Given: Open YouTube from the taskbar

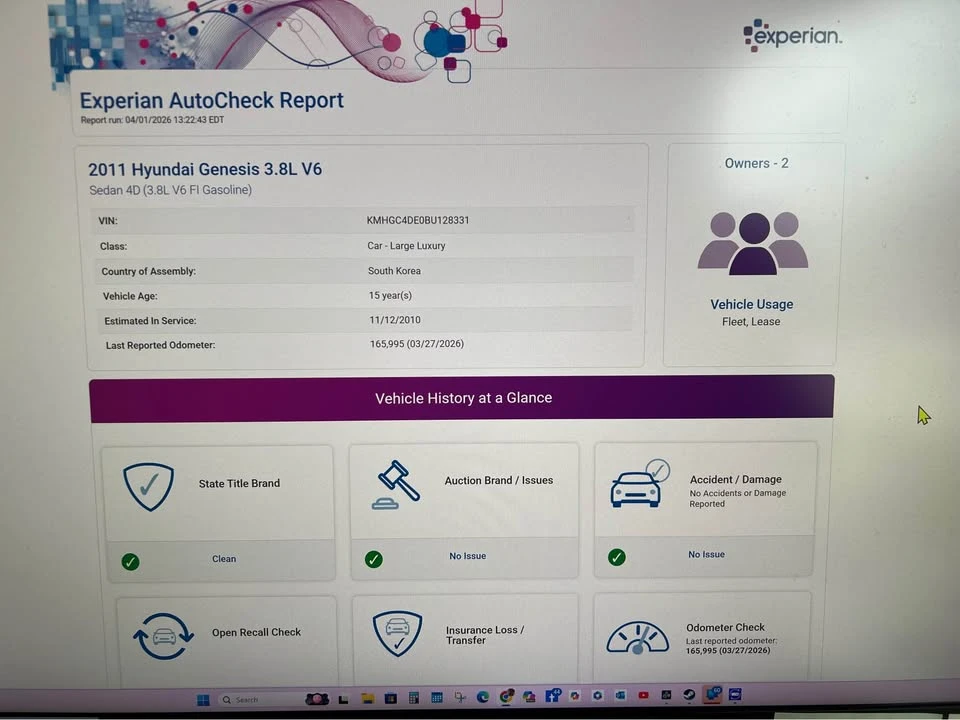Looking at the screenshot, I should (x=643, y=695).
